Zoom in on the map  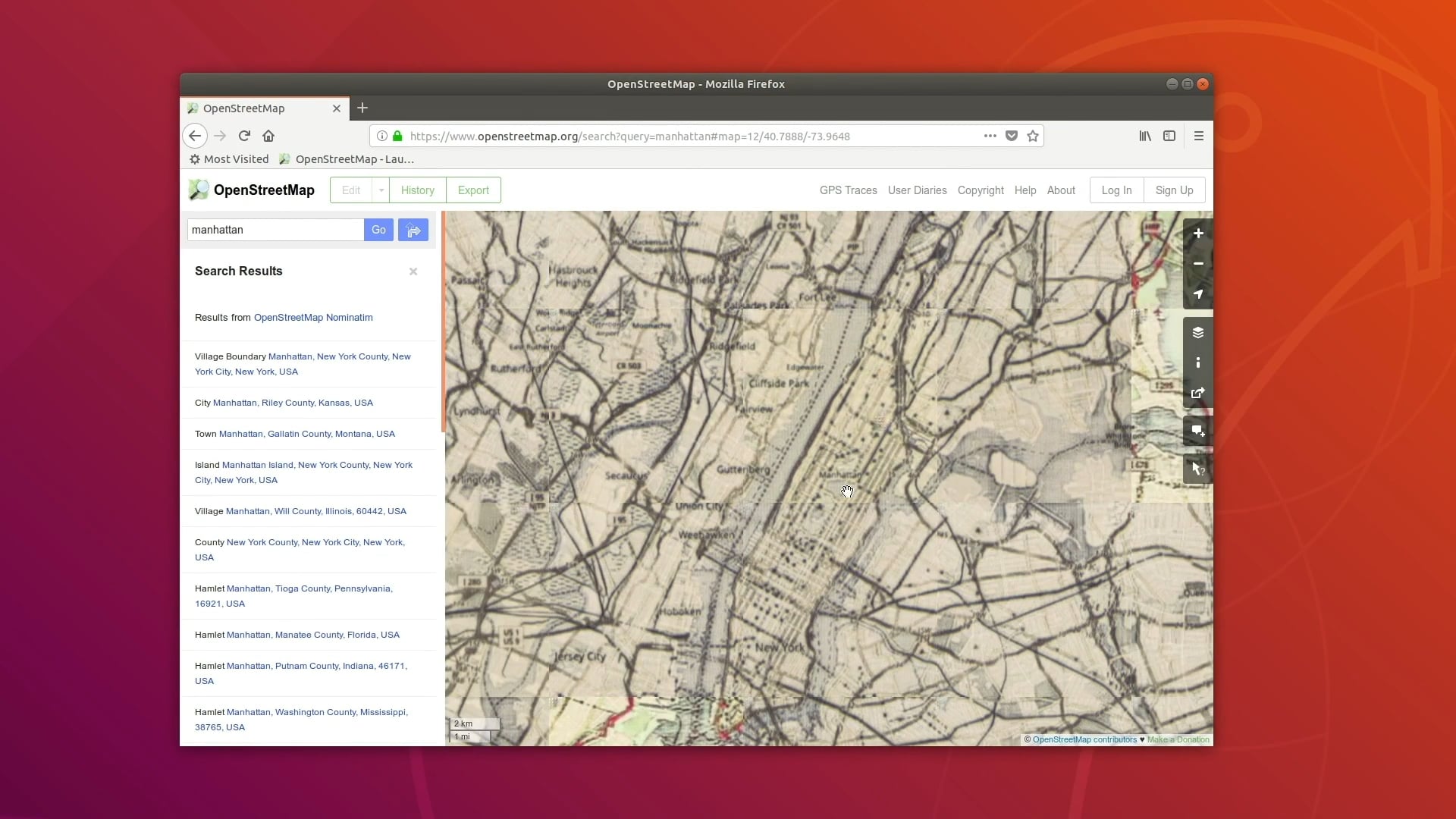click(1198, 234)
